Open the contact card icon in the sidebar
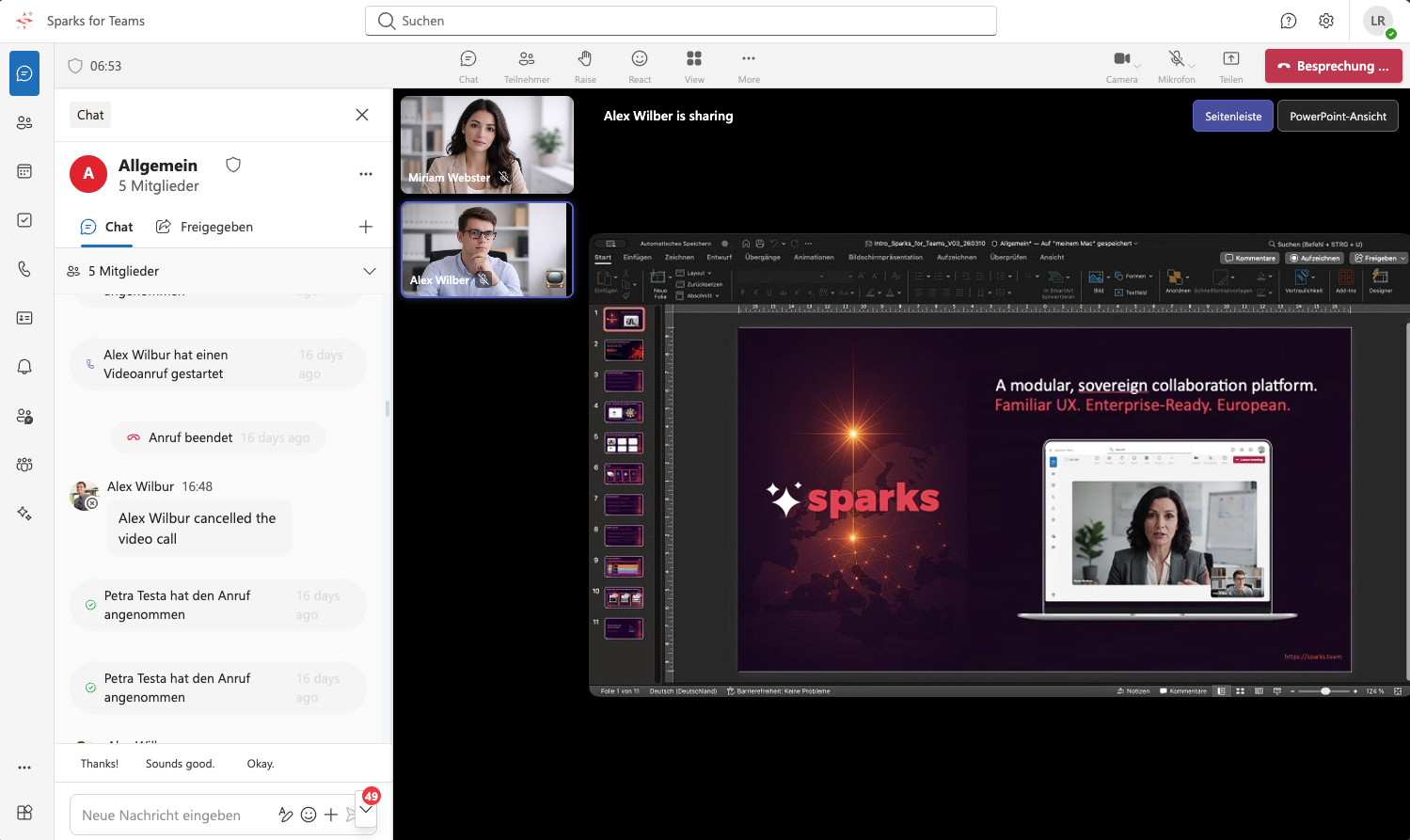The image size is (1410, 840). pyautogui.click(x=24, y=318)
